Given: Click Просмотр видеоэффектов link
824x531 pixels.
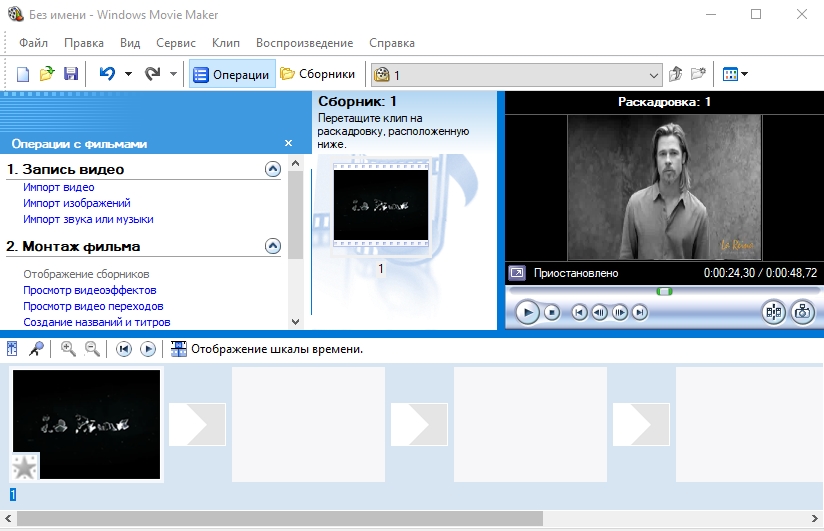Looking at the screenshot, I should [90, 290].
